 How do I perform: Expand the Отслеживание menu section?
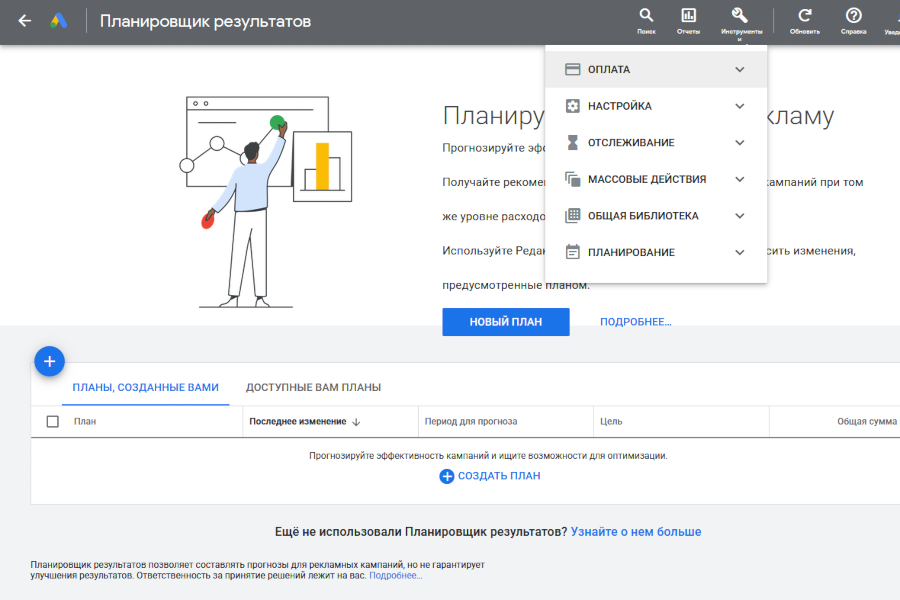pyautogui.click(x=656, y=143)
